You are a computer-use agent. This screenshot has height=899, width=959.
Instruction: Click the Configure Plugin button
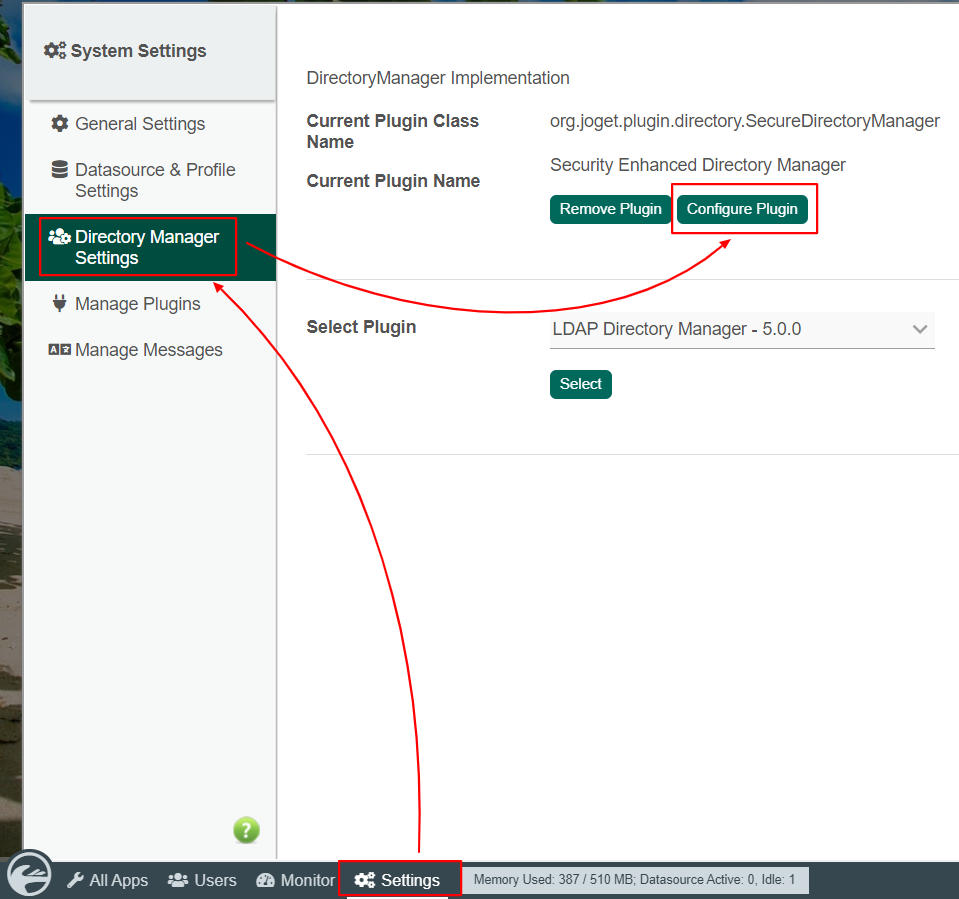(742, 209)
